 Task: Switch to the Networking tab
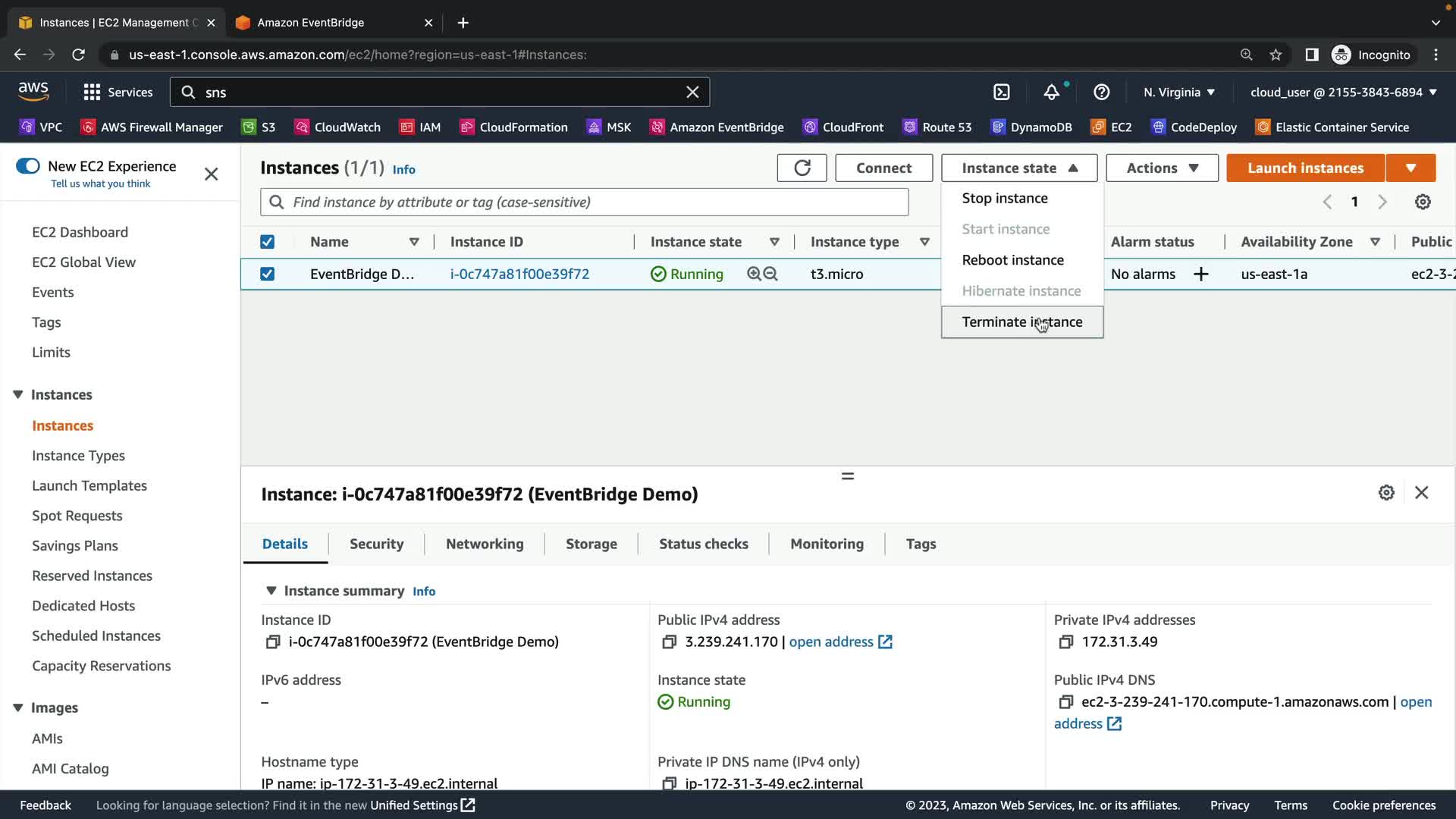tap(485, 544)
